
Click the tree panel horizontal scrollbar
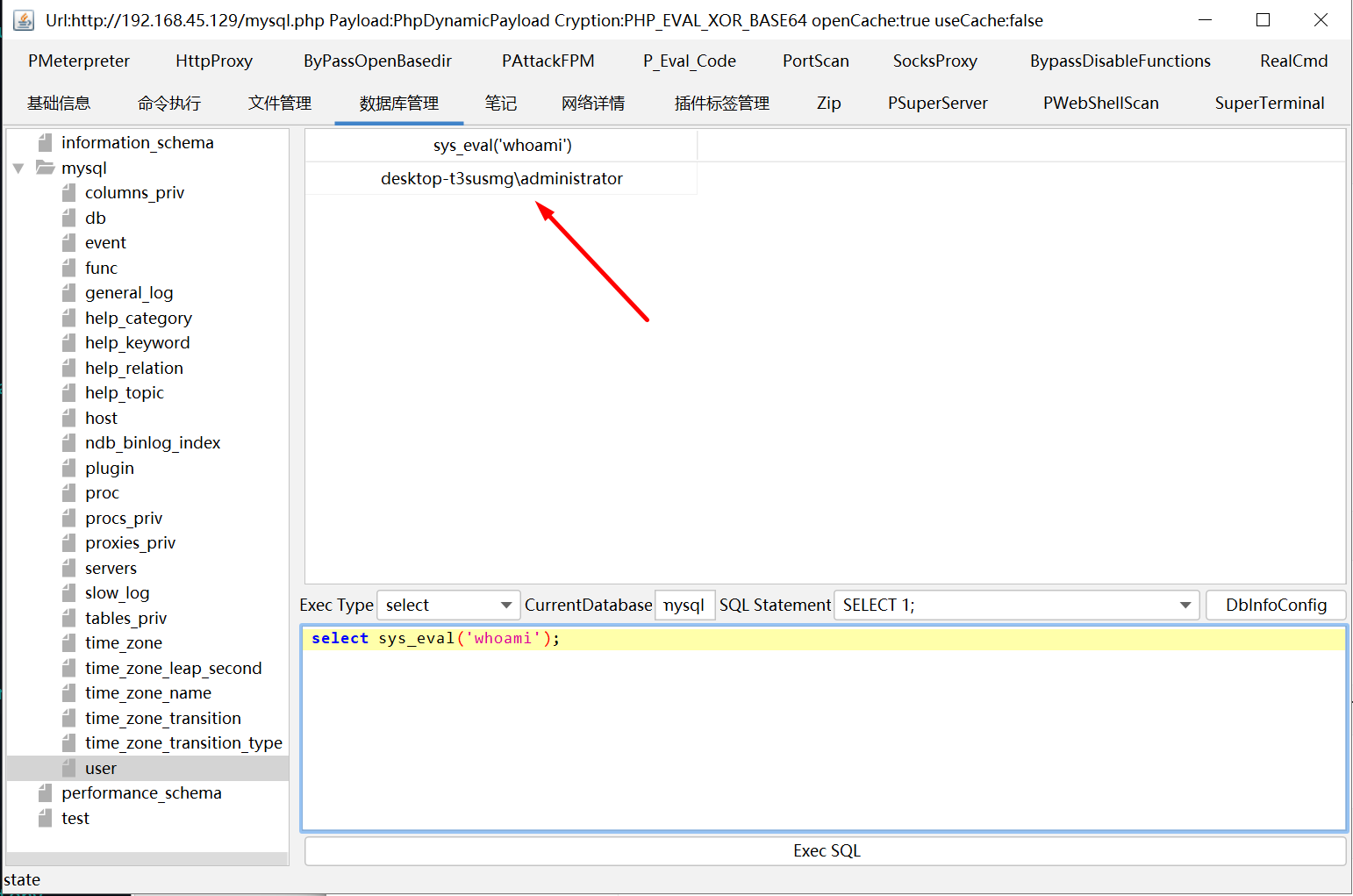(x=147, y=858)
